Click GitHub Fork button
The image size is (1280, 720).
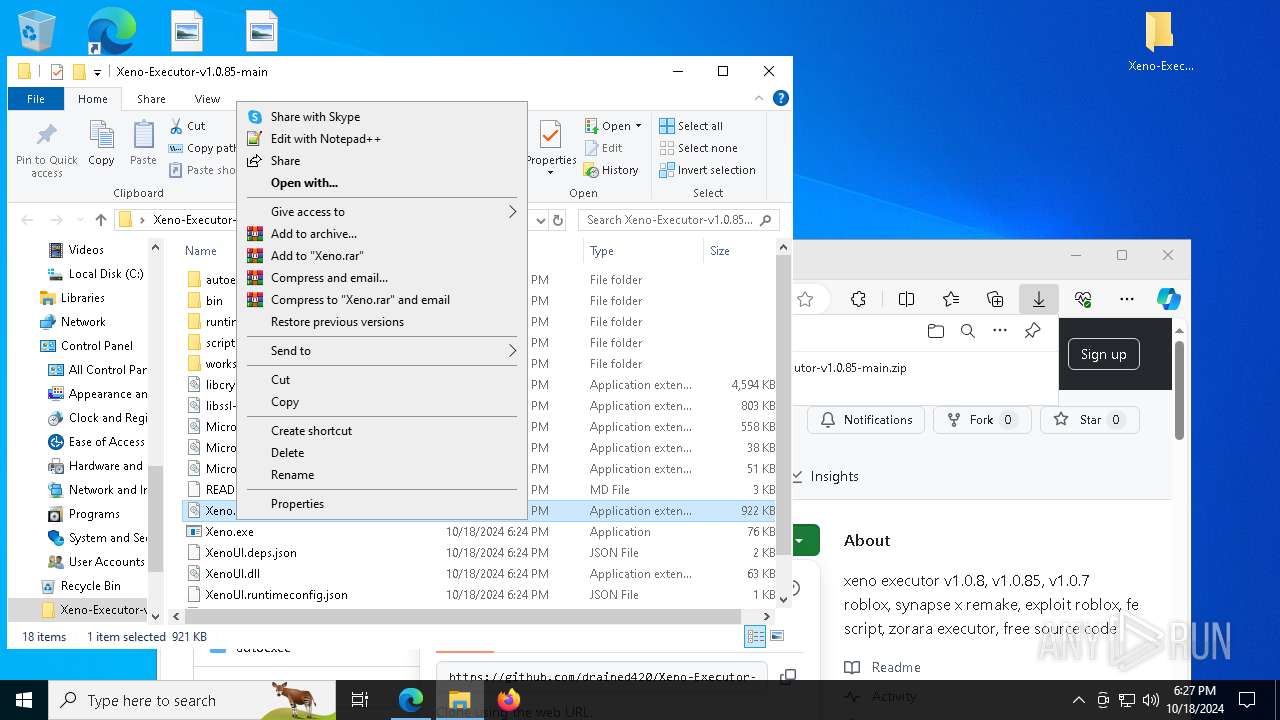(983, 420)
